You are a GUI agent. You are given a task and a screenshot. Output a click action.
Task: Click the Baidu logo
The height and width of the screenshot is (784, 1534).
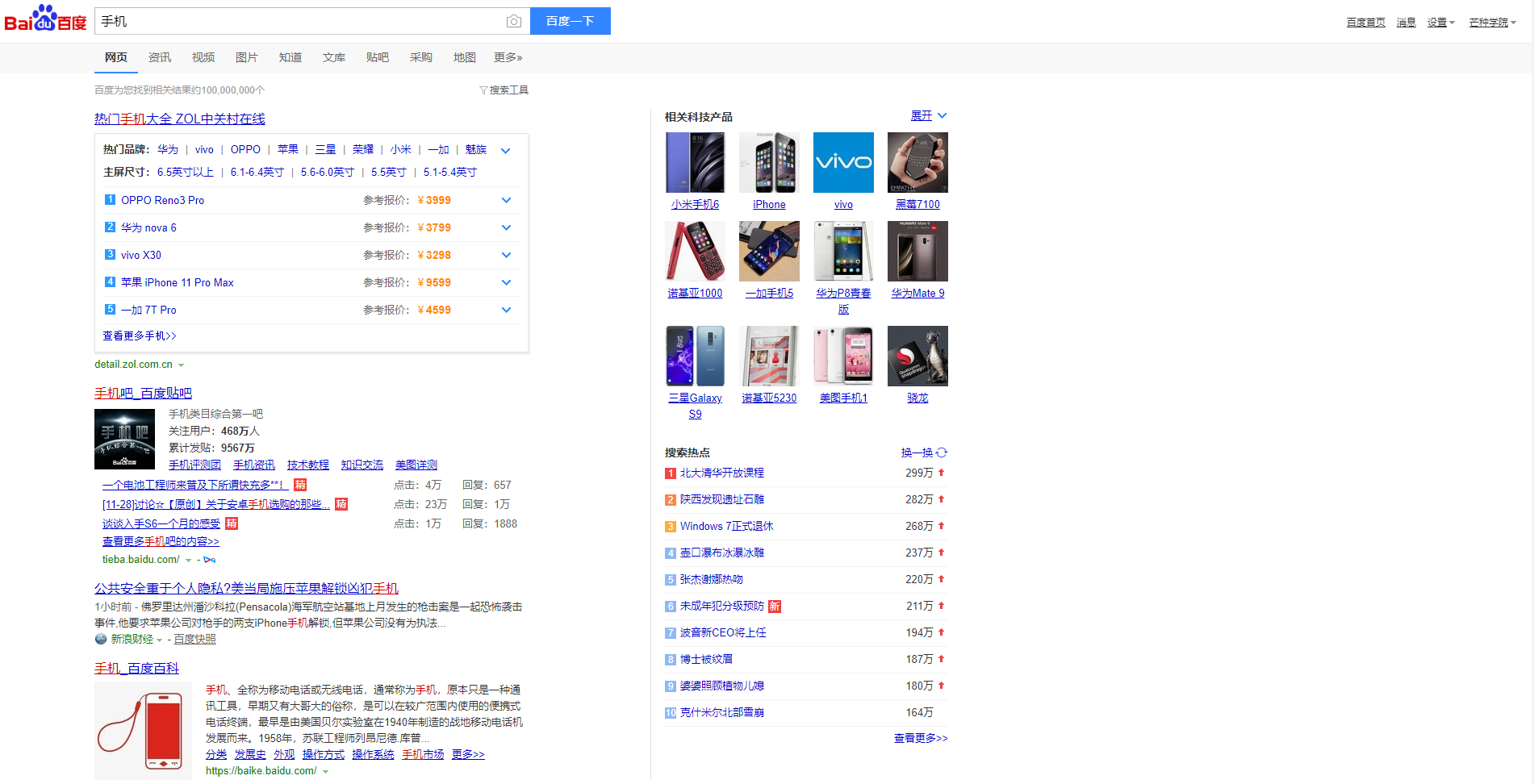tap(45, 19)
